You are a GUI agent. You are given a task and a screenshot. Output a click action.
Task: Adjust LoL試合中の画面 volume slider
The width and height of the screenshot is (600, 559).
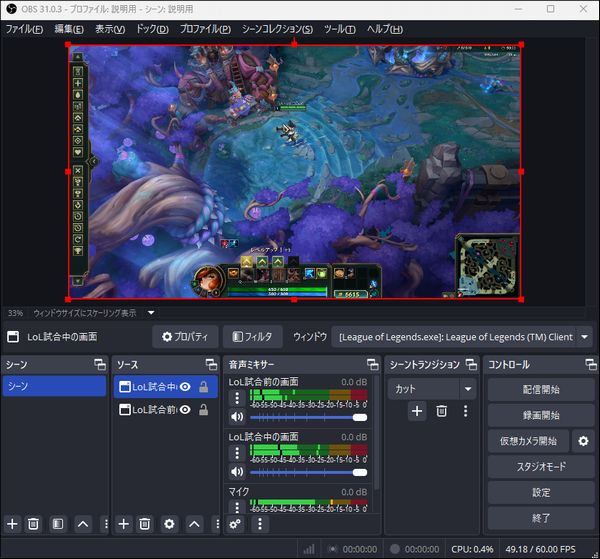tap(308, 472)
